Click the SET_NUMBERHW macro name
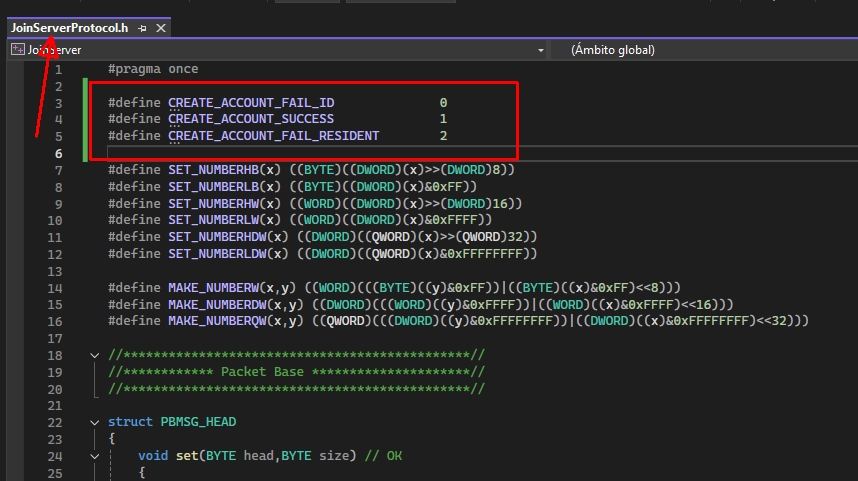 (x=213, y=204)
